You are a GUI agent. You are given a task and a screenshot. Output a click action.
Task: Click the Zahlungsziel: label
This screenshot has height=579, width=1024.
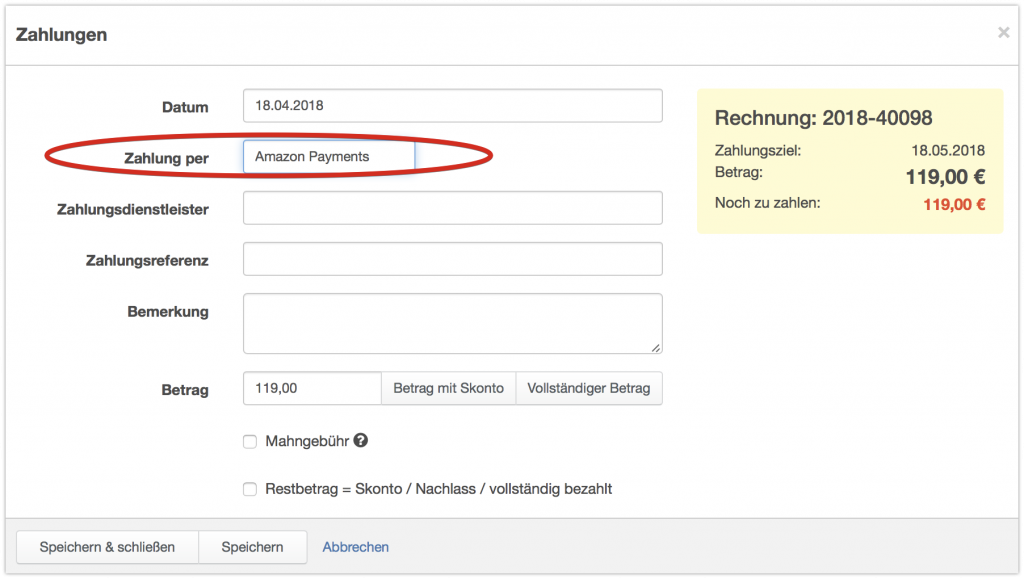click(758, 151)
